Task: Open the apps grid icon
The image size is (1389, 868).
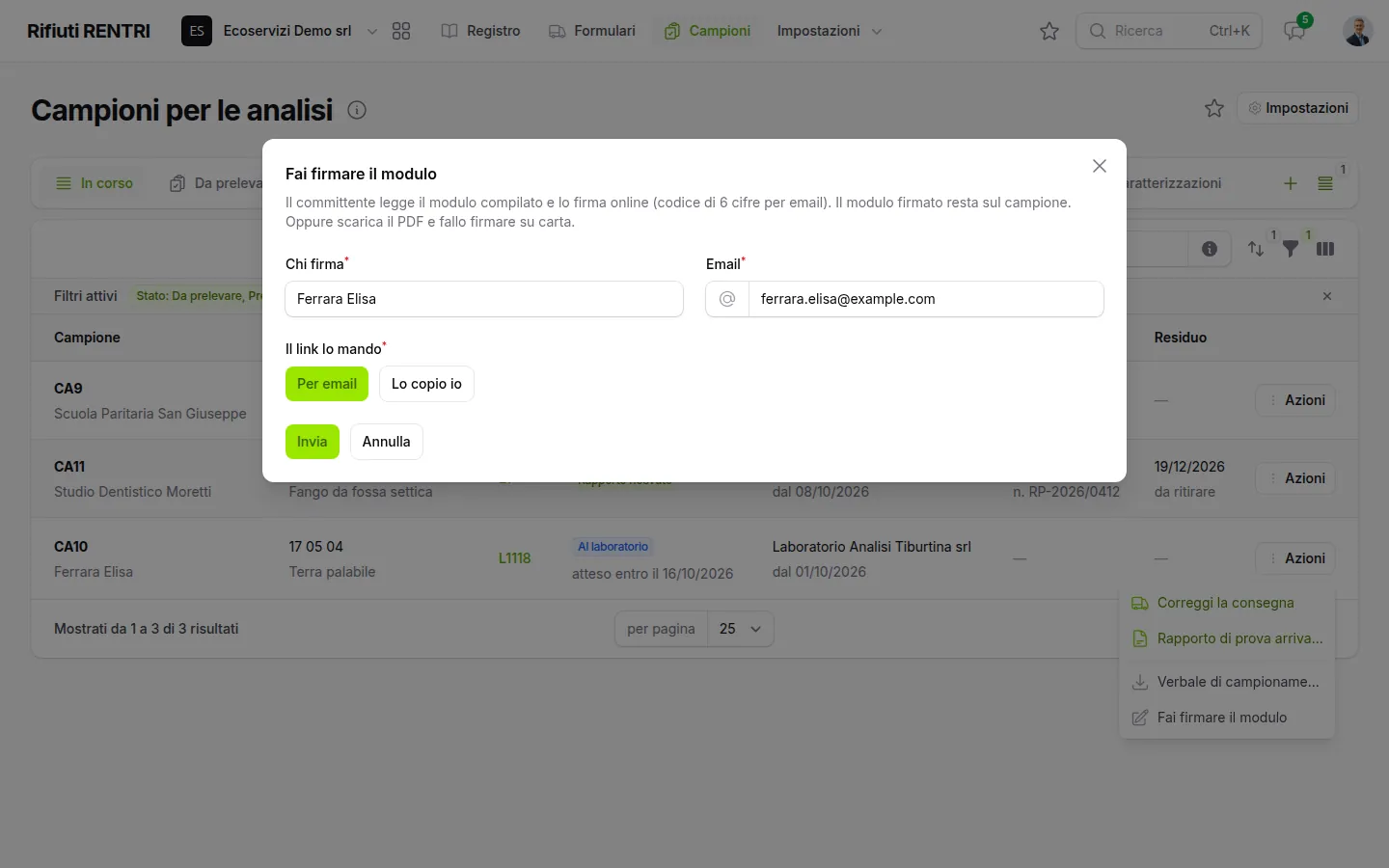Action: pos(401,31)
